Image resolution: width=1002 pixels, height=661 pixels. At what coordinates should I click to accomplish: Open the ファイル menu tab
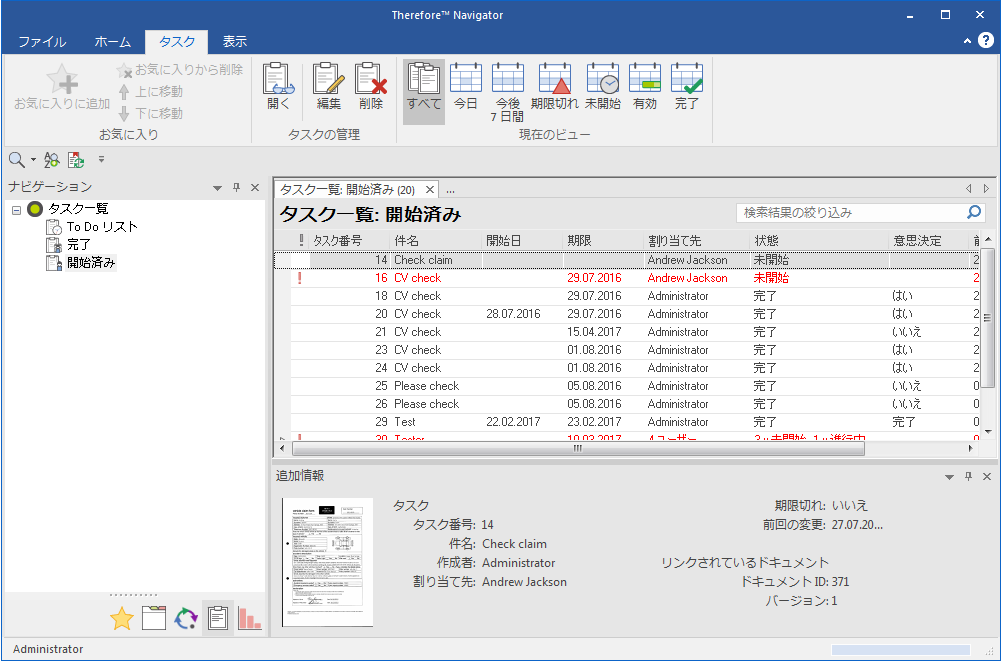pyautogui.click(x=42, y=42)
